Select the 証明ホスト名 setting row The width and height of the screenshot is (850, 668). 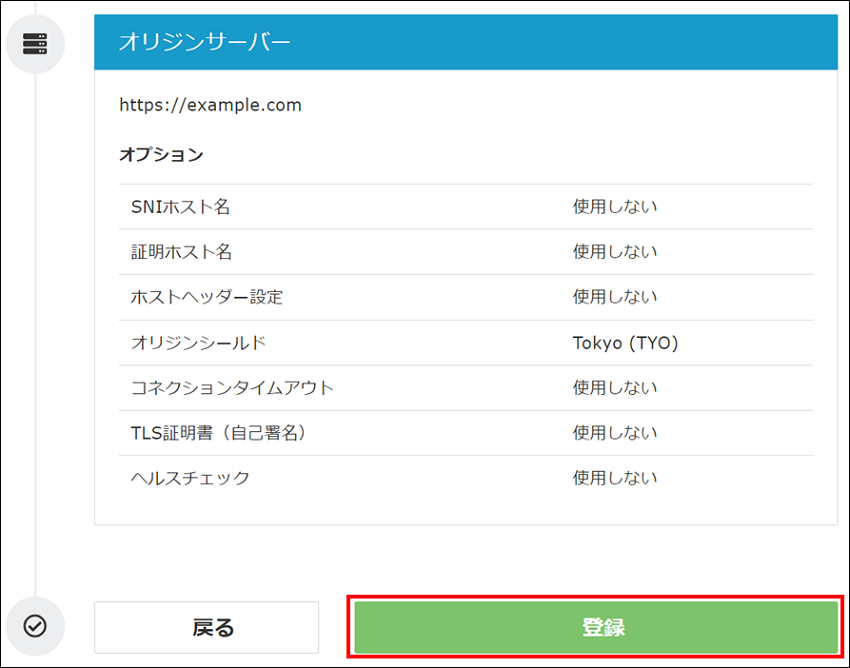(466, 251)
